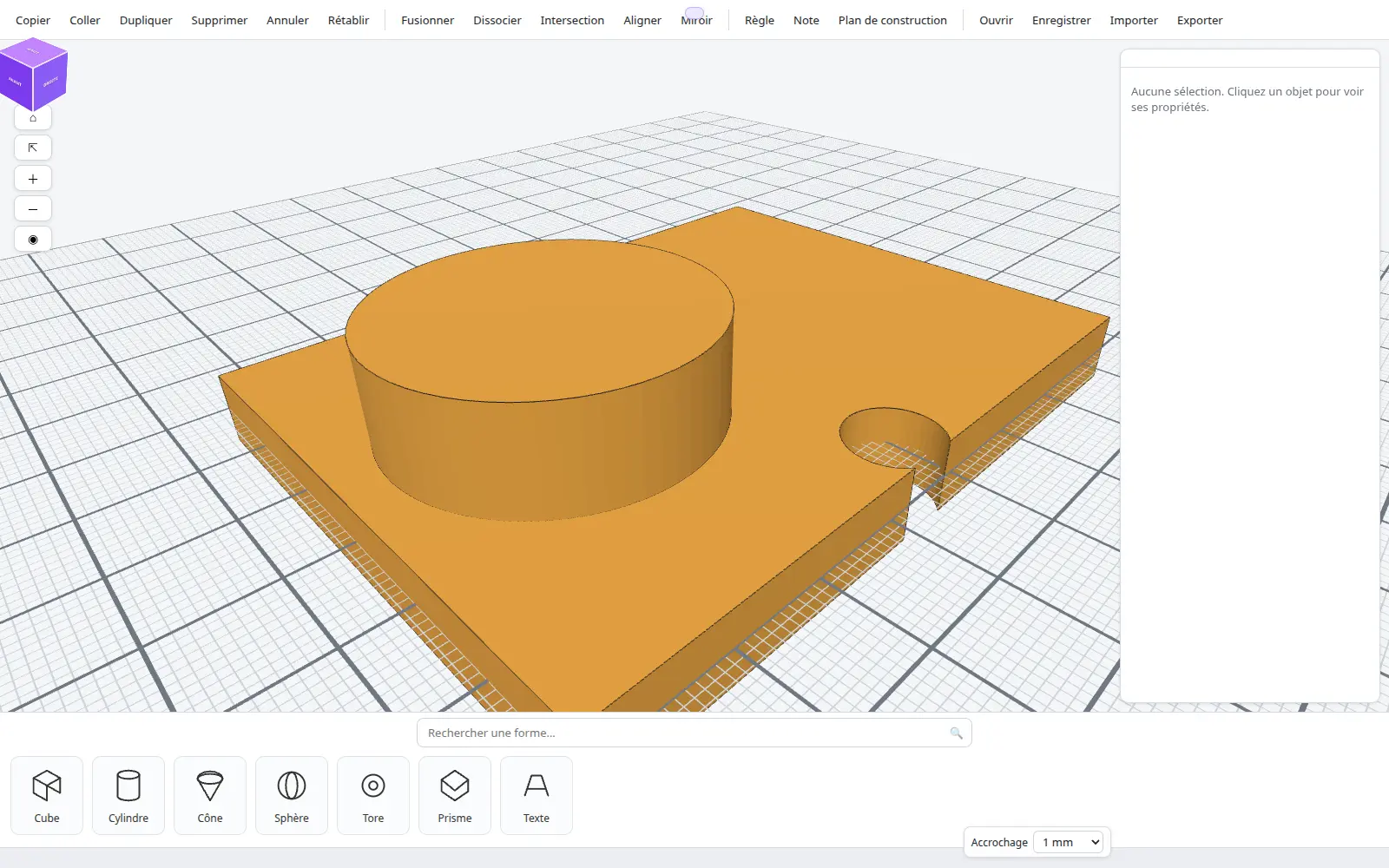Click Annuler to undo
The image size is (1389, 868).
[287, 20]
